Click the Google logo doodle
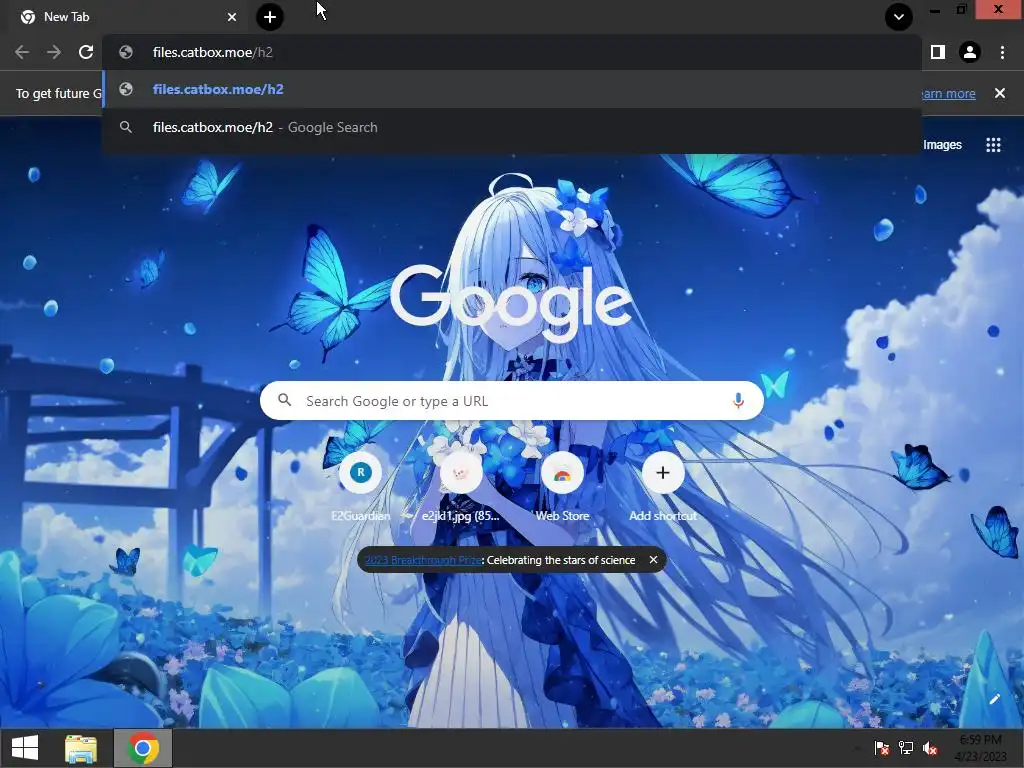Viewport: 1024px width, 768px height. [x=511, y=302]
